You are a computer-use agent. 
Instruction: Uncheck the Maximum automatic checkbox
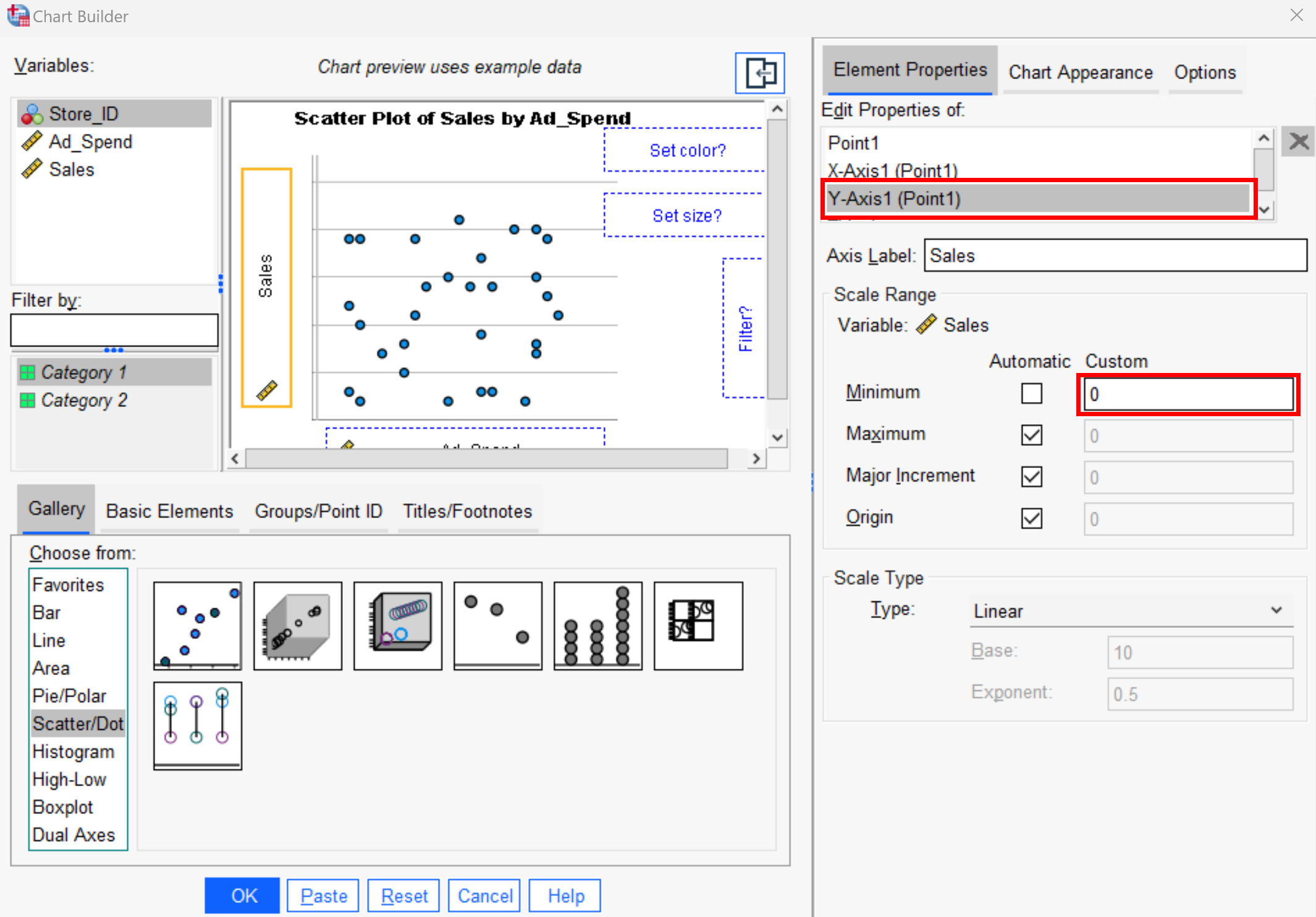tap(1031, 435)
